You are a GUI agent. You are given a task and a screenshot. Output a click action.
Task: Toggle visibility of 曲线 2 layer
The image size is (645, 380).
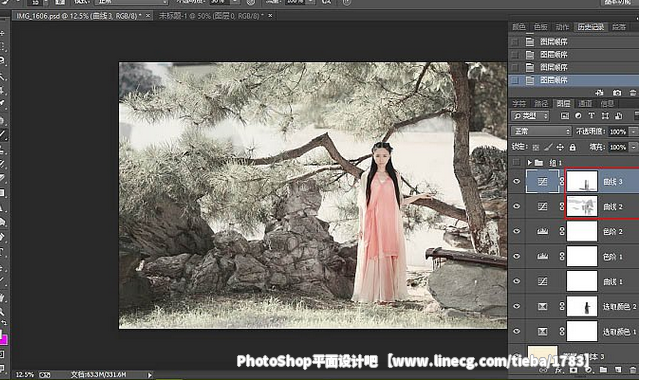tap(517, 206)
